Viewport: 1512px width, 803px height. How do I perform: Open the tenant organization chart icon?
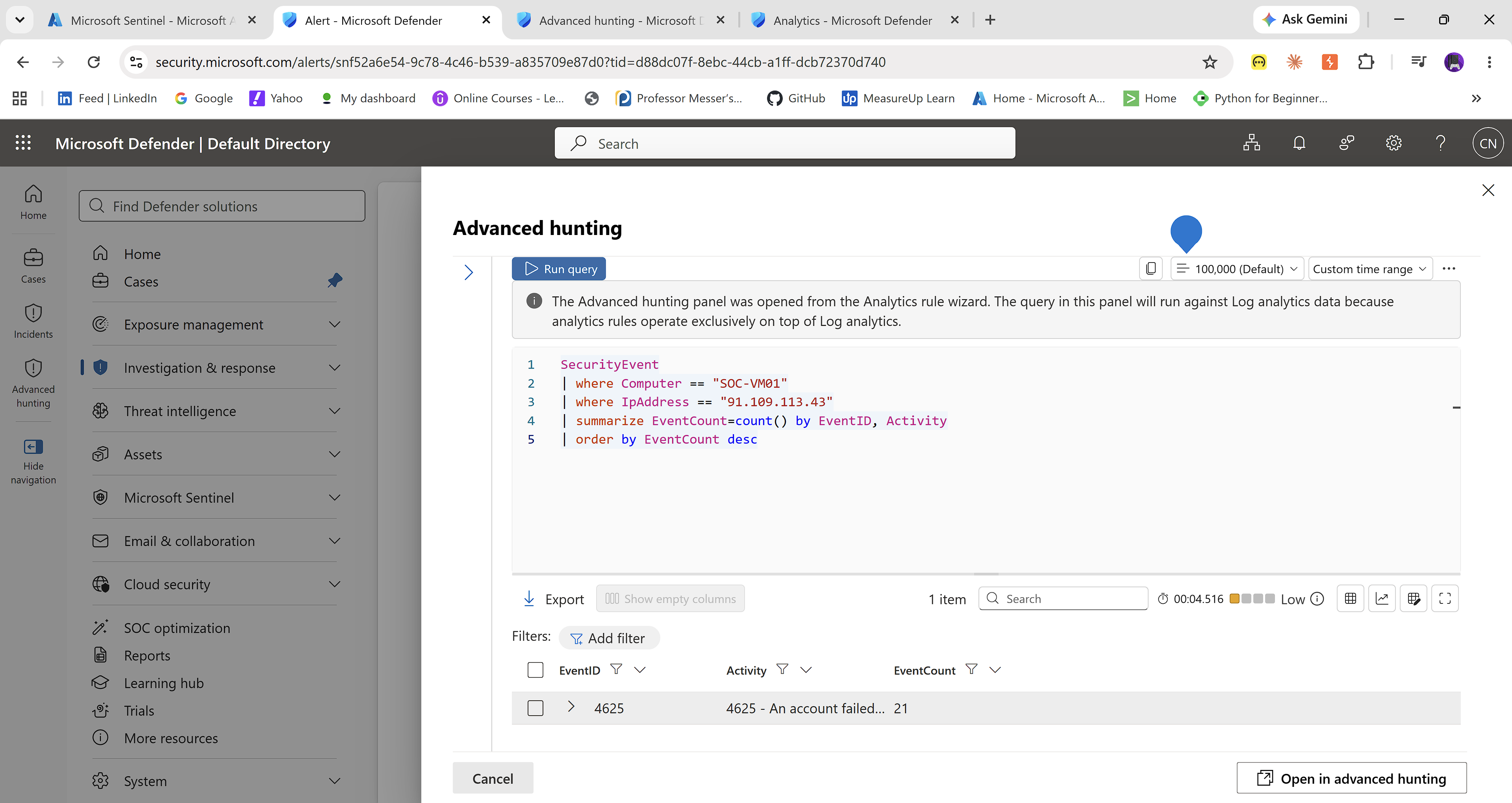click(1251, 143)
